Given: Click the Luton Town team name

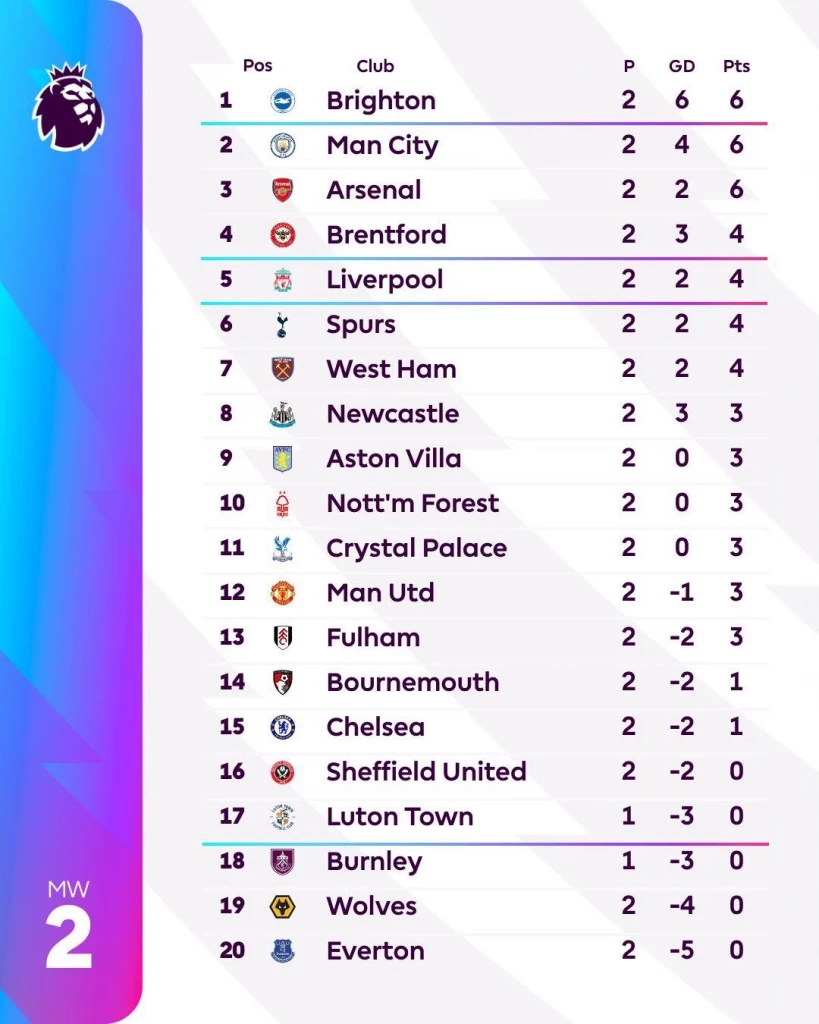Looking at the screenshot, I should (x=400, y=817).
